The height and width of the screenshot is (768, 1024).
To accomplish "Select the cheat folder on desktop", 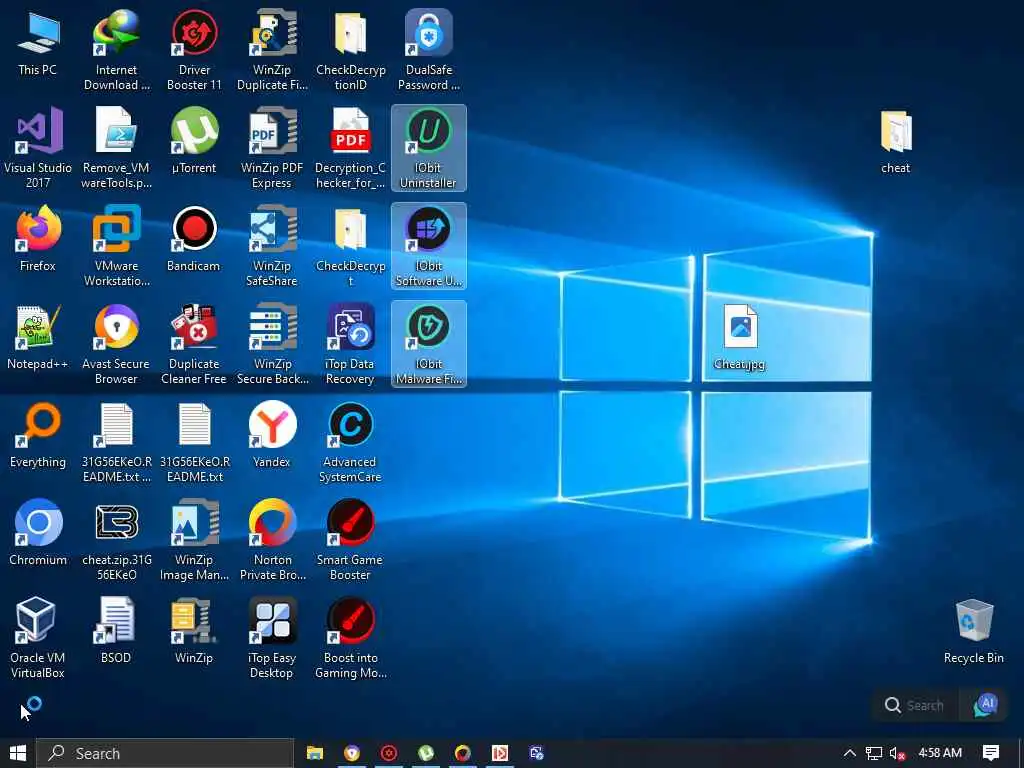I will tap(895, 140).
